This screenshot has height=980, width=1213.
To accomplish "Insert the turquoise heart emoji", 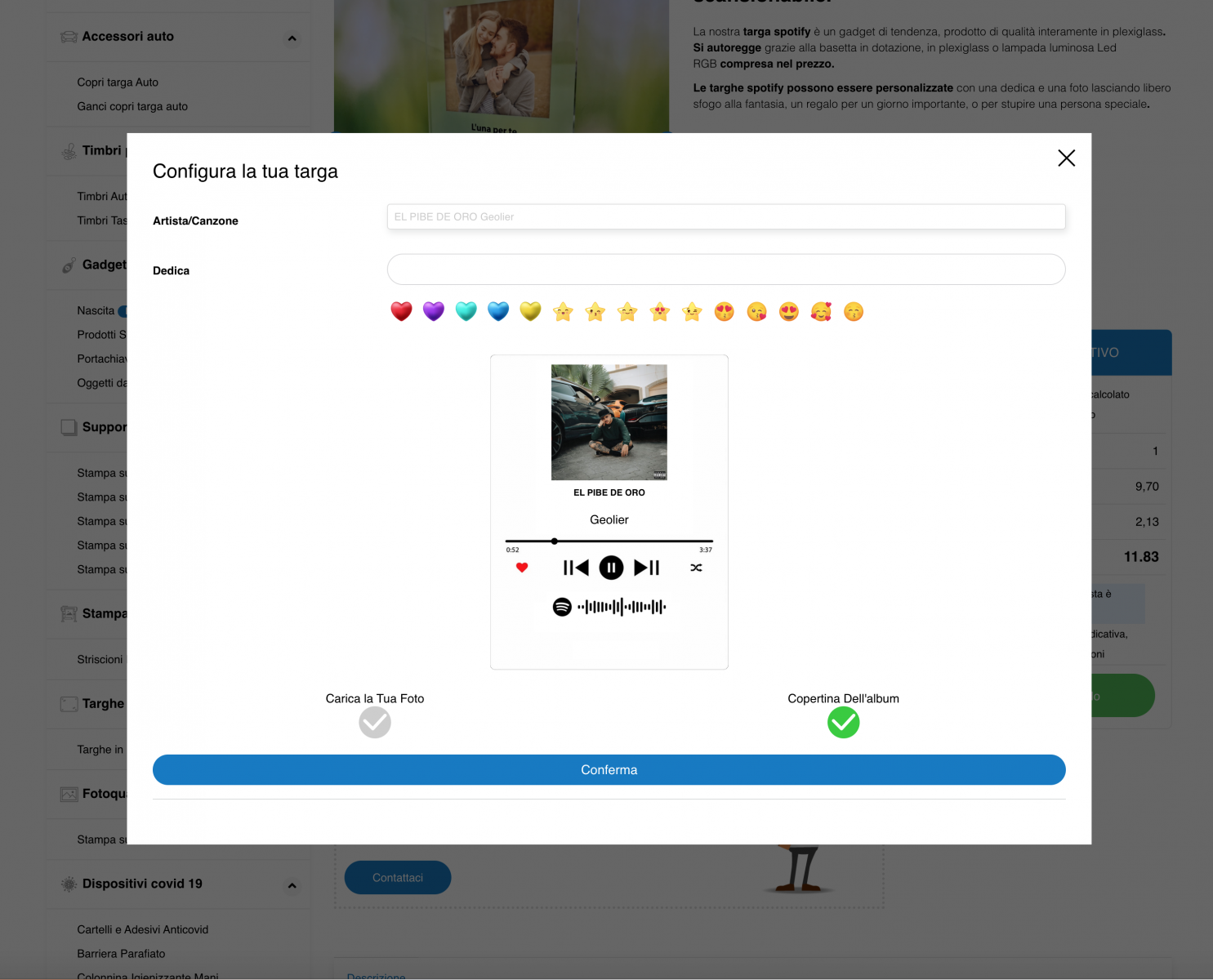I will (466, 311).
